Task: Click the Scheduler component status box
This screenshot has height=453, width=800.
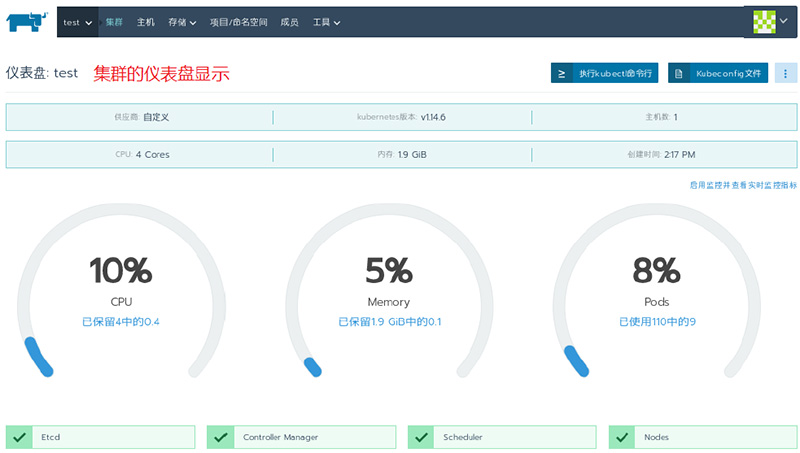Action: [x=502, y=437]
